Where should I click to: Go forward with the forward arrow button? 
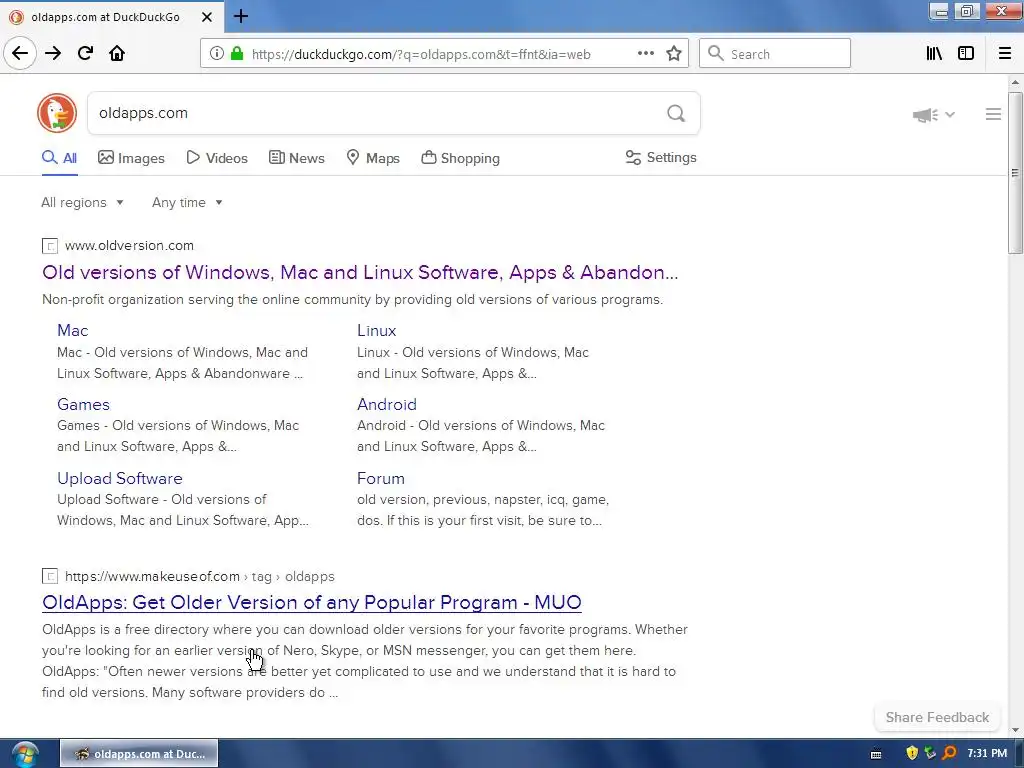click(53, 53)
